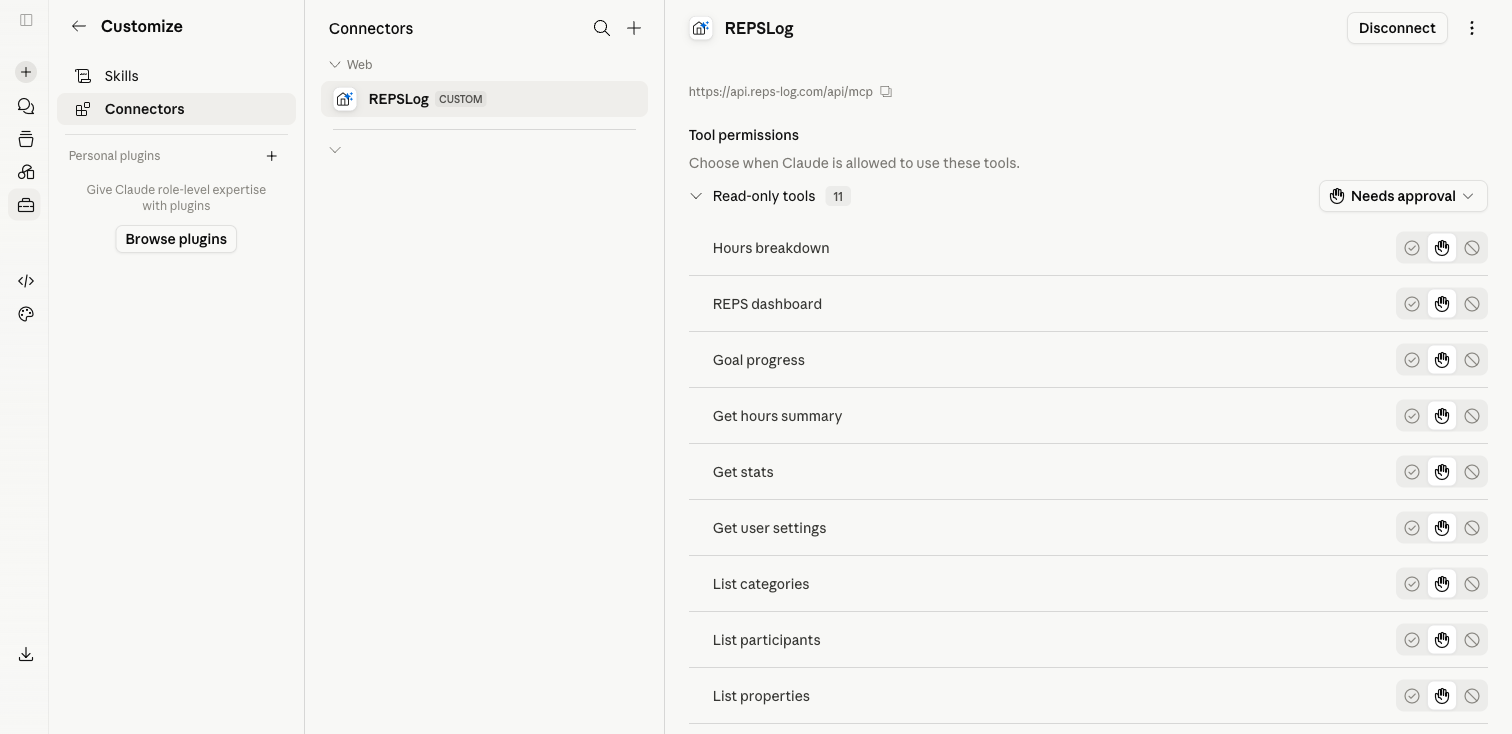
Task: Set Get user settings to always allow
Action: 1412,528
